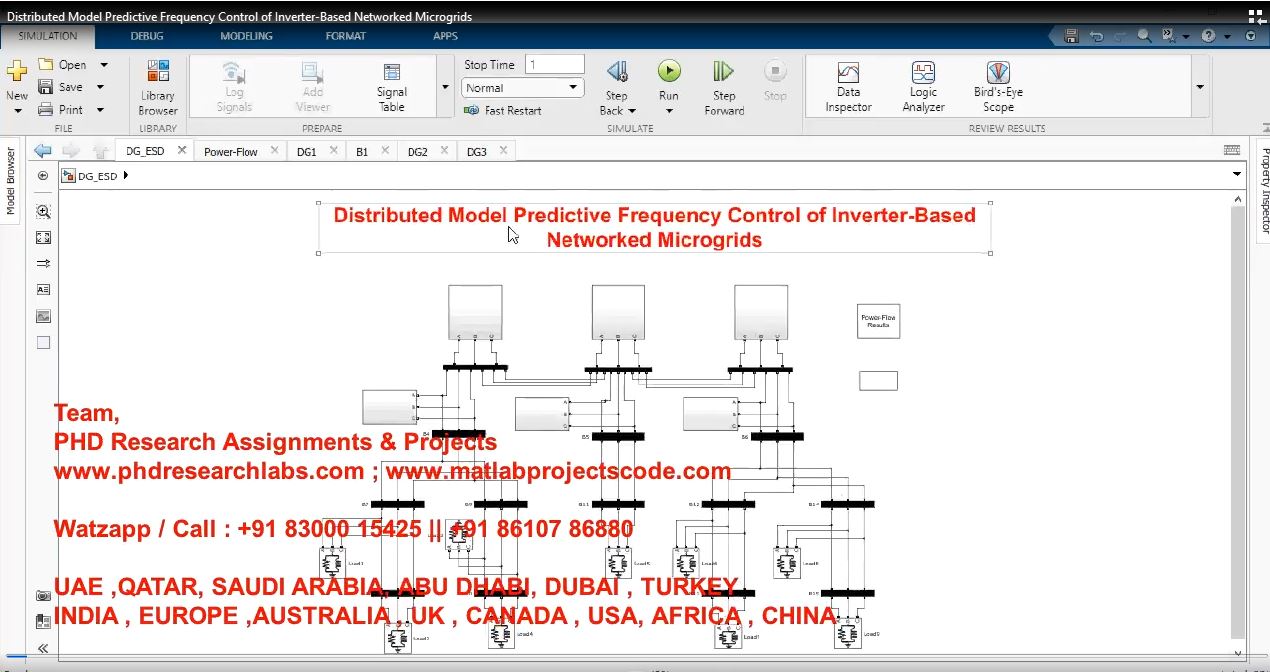
Task: Open the Data Inspector
Action: point(848,86)
